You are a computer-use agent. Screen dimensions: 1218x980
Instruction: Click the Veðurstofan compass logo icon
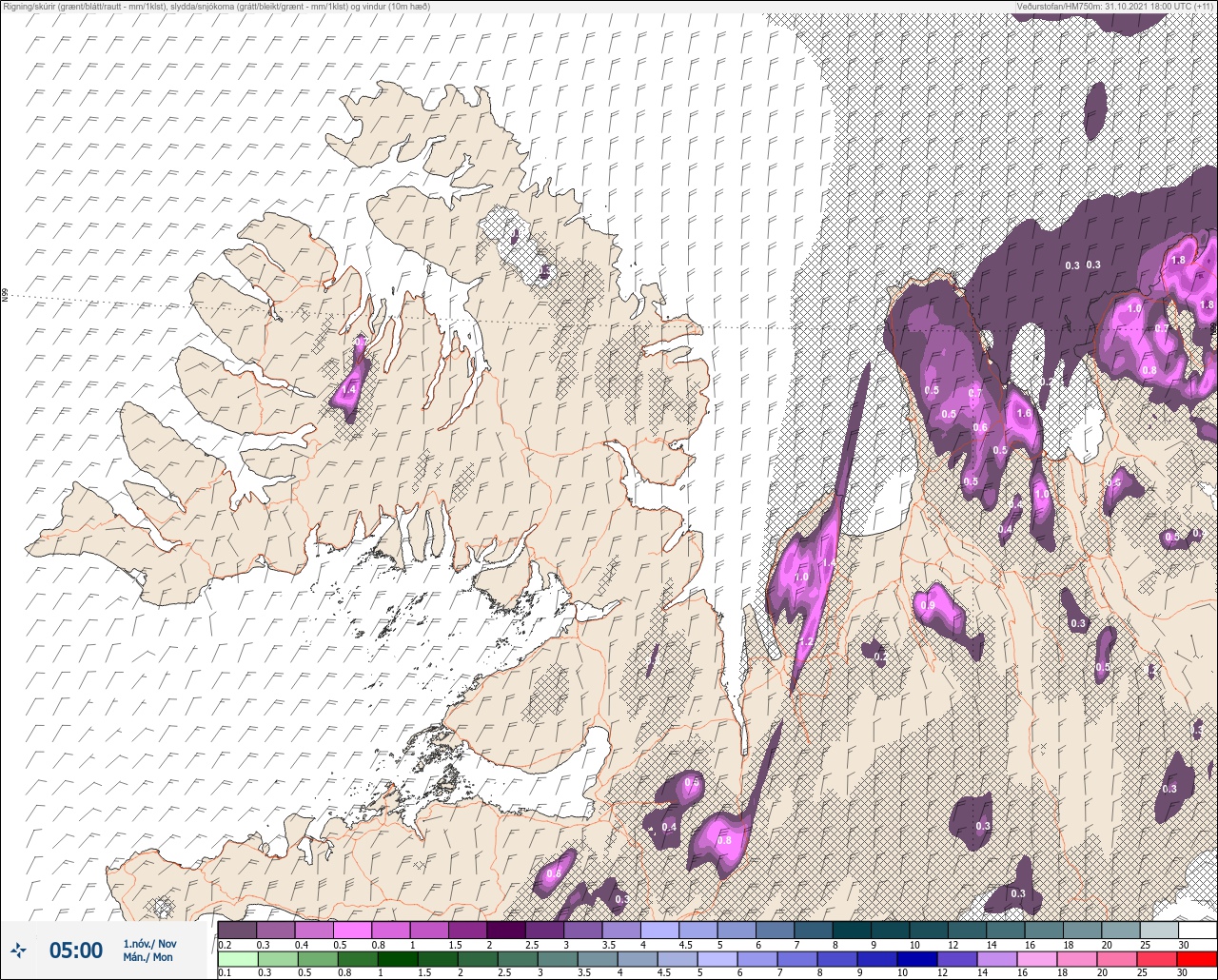(18, 950)
